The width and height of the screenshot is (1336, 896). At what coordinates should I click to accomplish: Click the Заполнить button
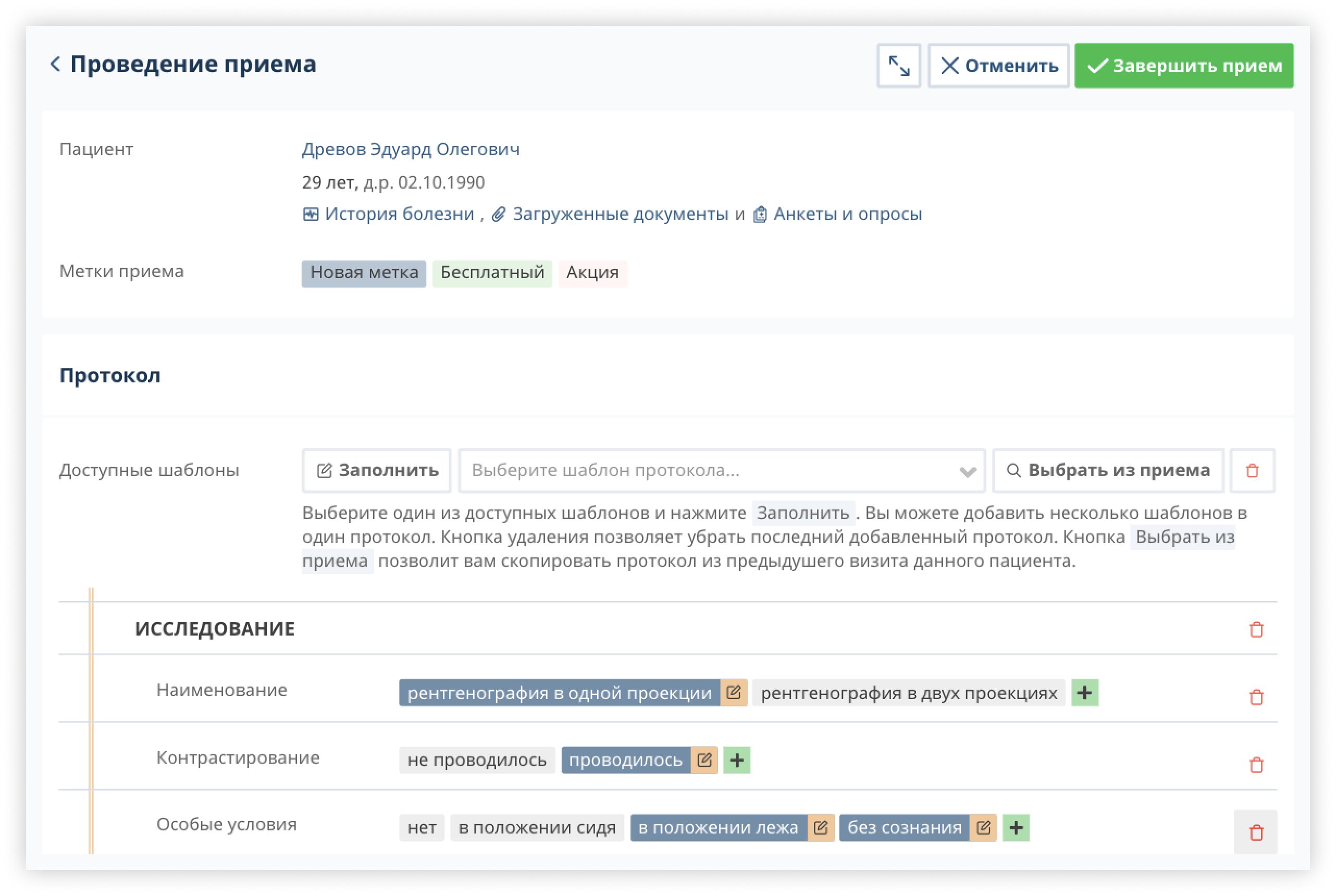point(377,470)
